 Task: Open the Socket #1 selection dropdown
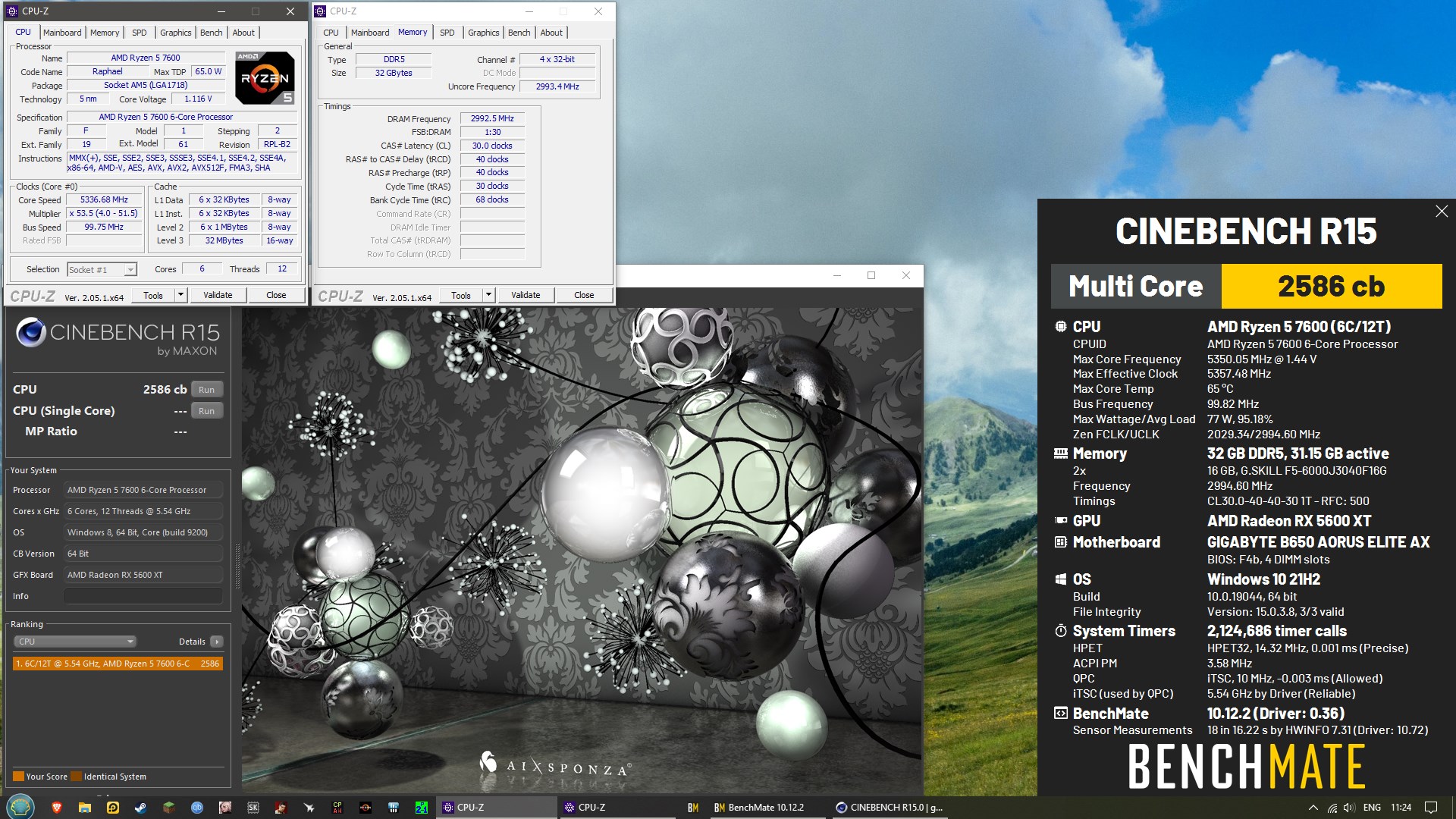pyautogui.click(x=102, y=270)
